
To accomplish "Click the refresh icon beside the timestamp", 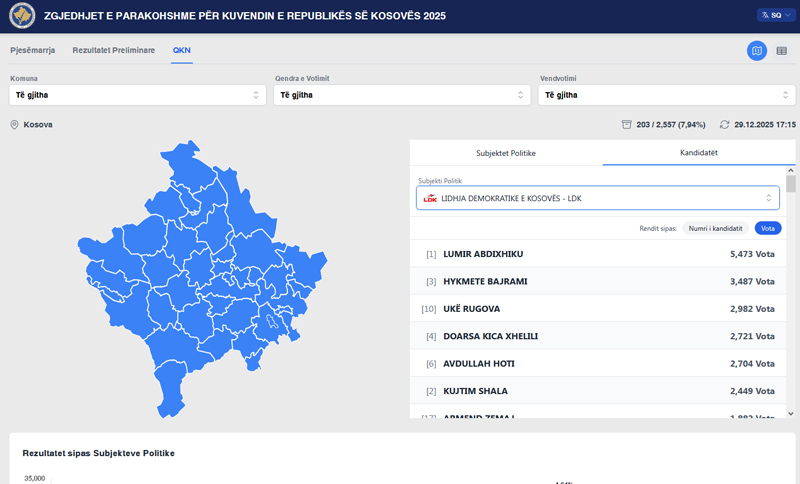I will click(724, 125).
